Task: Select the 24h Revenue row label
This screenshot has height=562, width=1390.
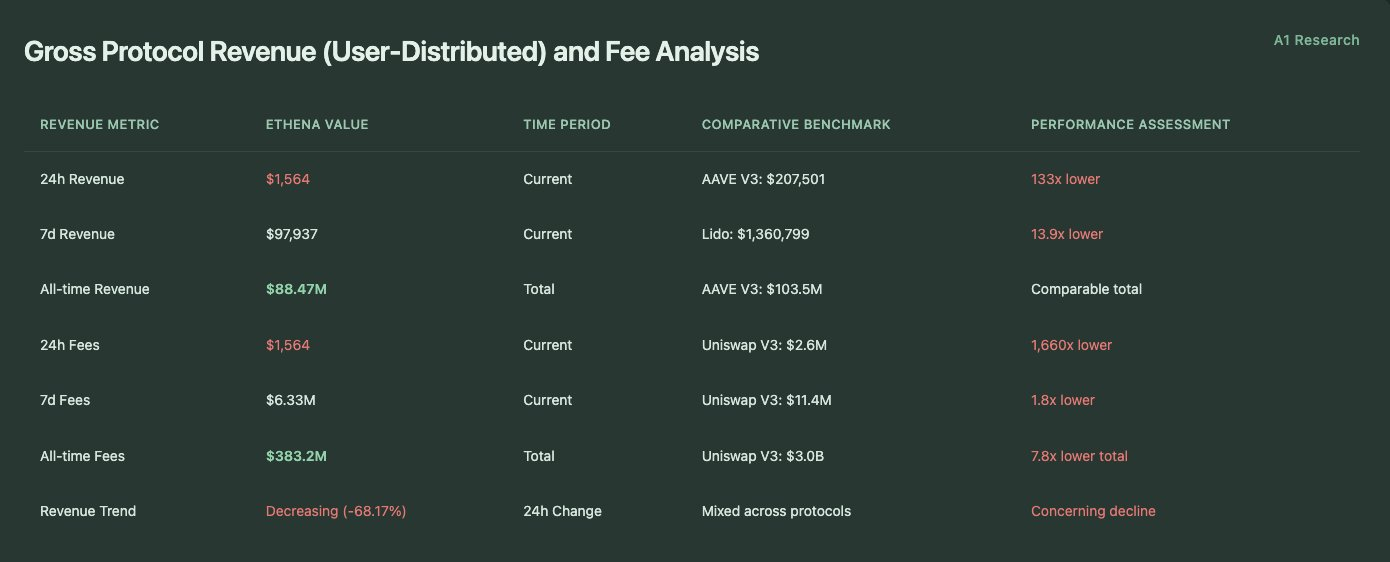Action: pyautogui.click(x=82, y=179)
